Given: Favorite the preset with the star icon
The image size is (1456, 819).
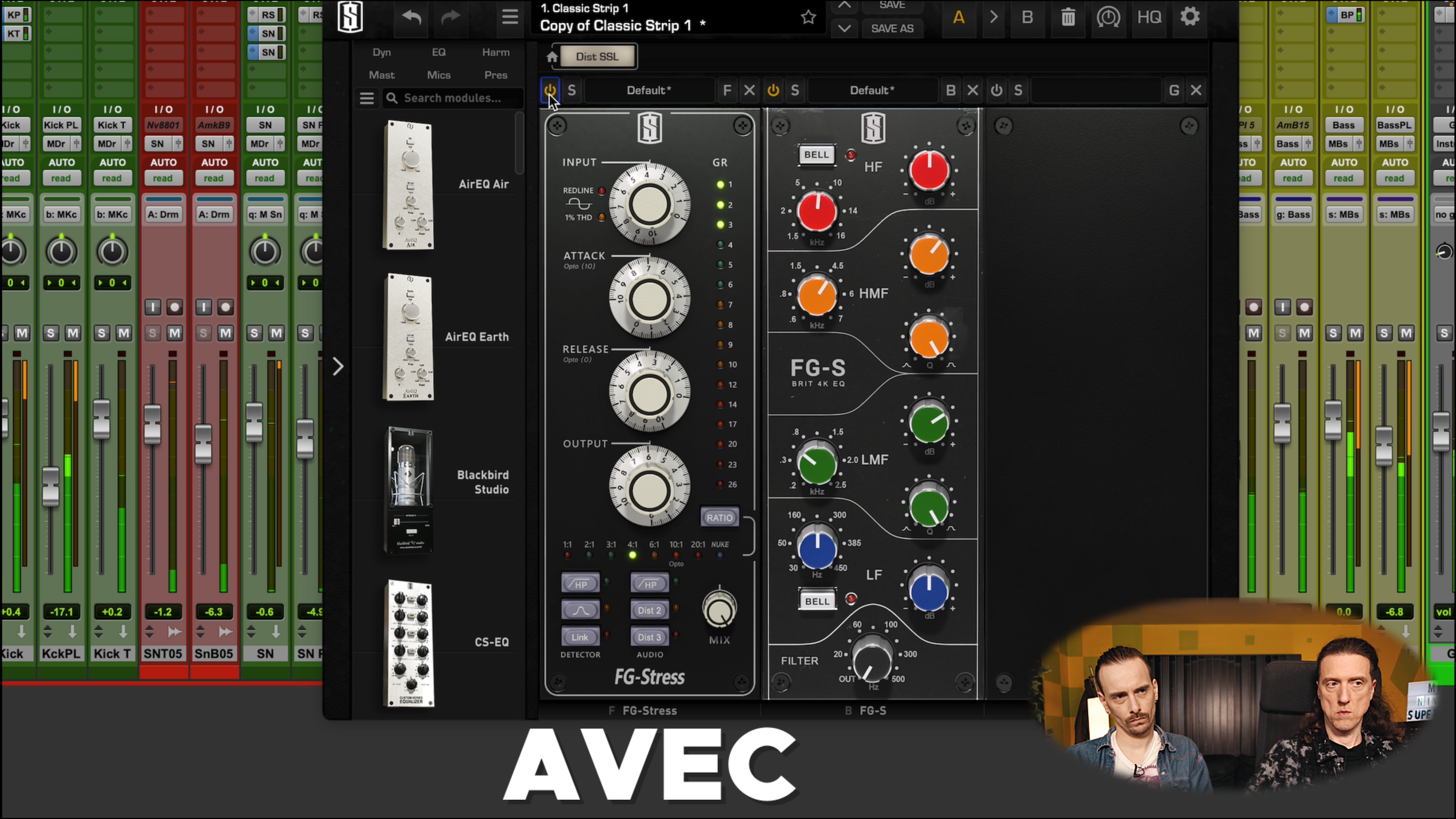Looking at the screenshot, I should 808,17.
